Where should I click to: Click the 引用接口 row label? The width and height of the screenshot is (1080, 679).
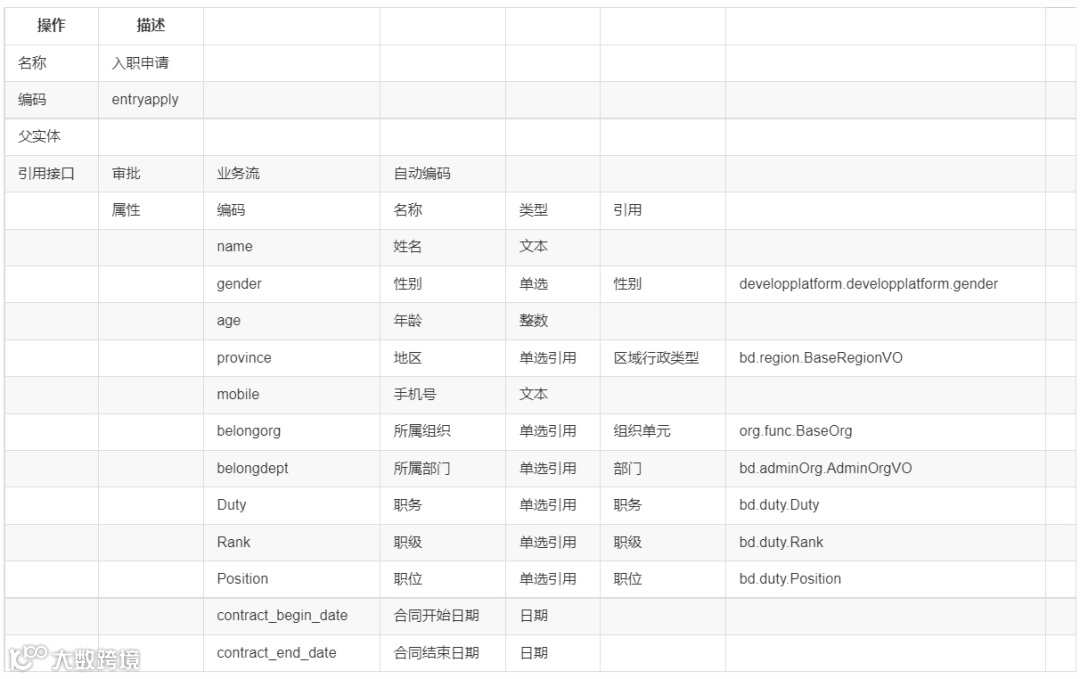pyautogui.click(x=46, y=174)
